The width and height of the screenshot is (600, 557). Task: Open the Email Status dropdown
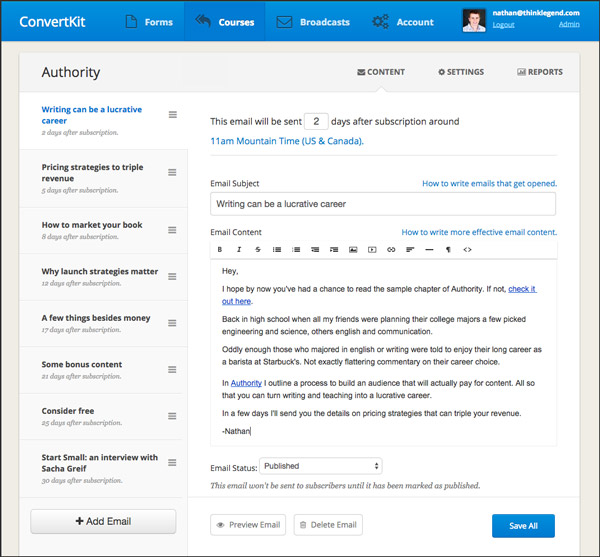pyautogui.click(x=320, y=466)
